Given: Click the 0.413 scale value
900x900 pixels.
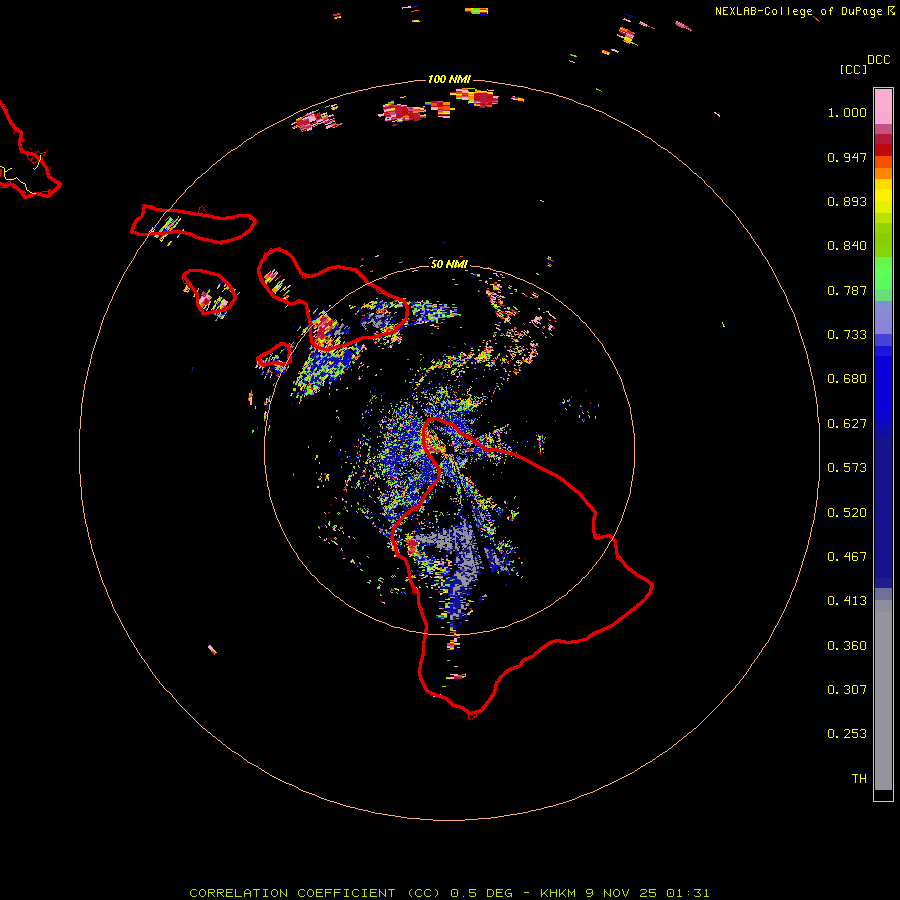Looking at the screenshot, I should pos(847,601).
